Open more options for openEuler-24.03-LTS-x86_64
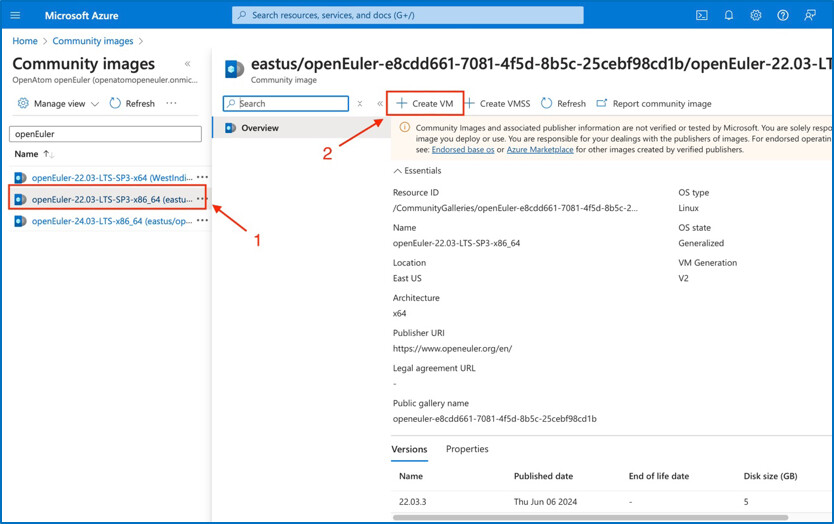834x524 pixels. coord(202,221)
